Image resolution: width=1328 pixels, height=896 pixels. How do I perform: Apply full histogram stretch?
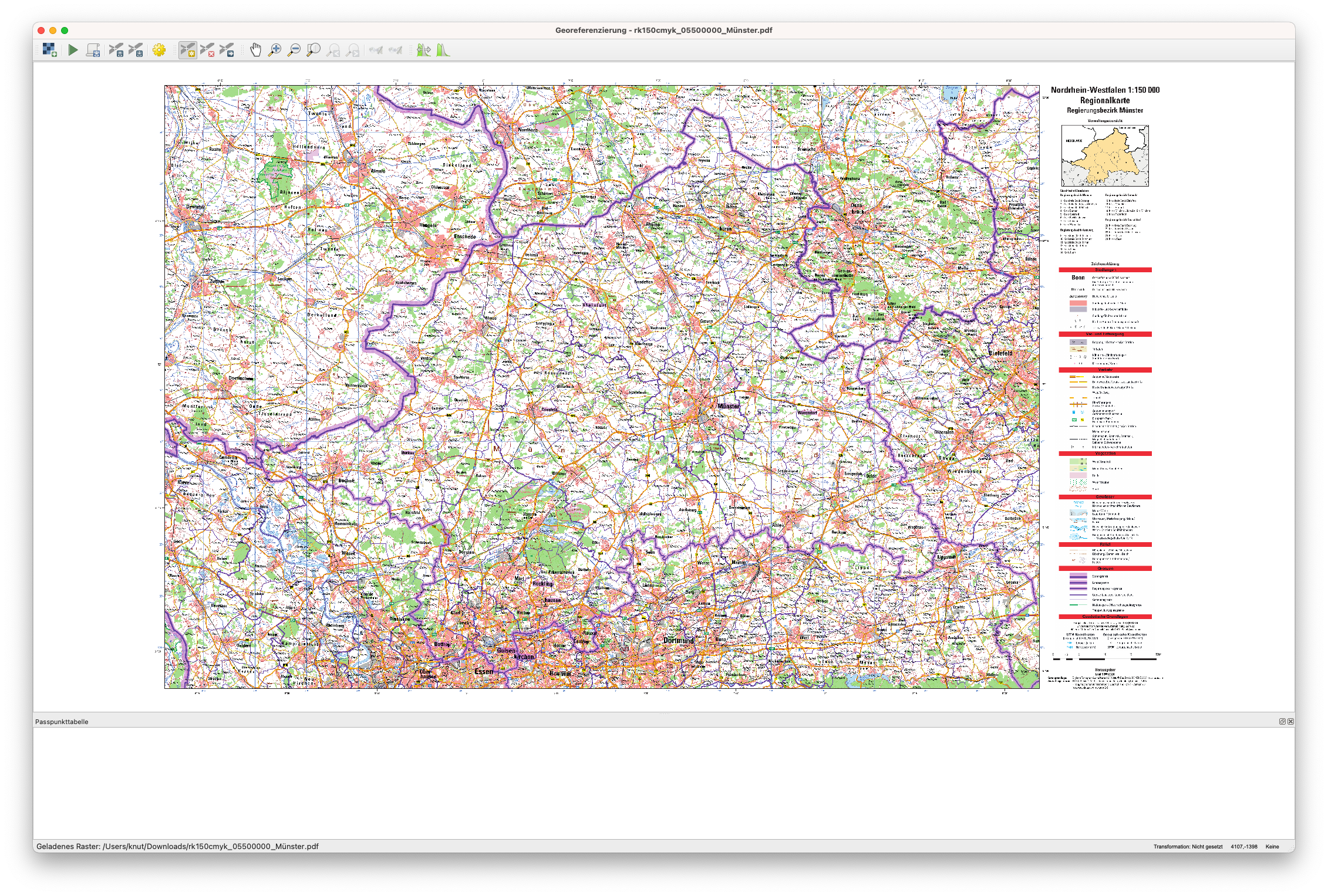[x=423, y=50]
